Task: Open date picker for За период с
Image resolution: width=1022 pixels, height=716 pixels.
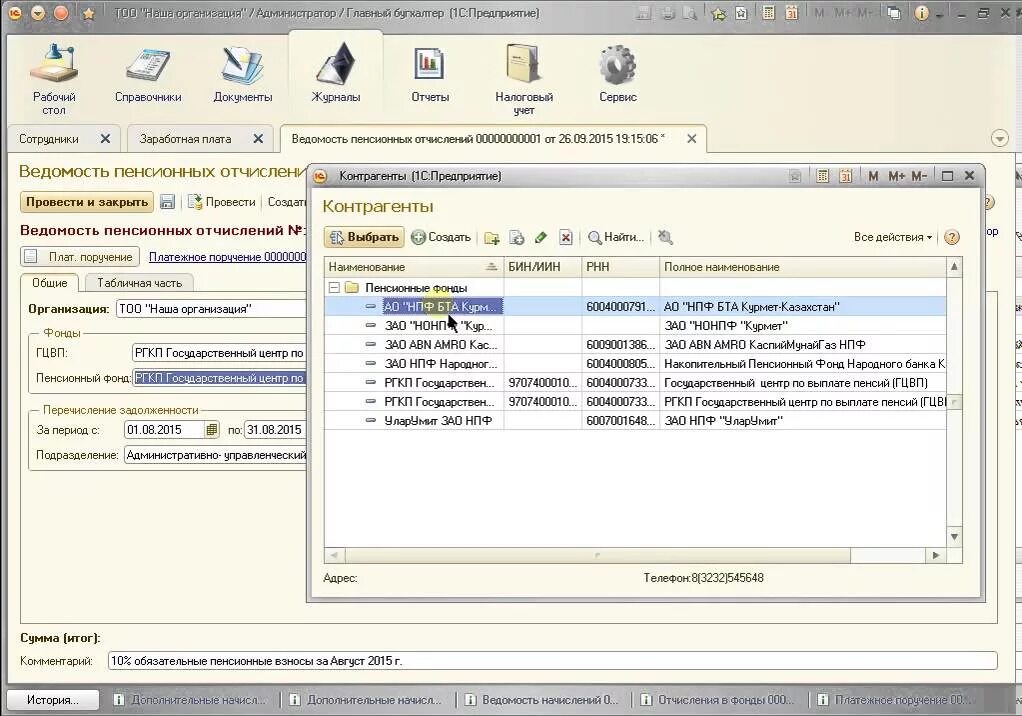Action: point(212,430)
